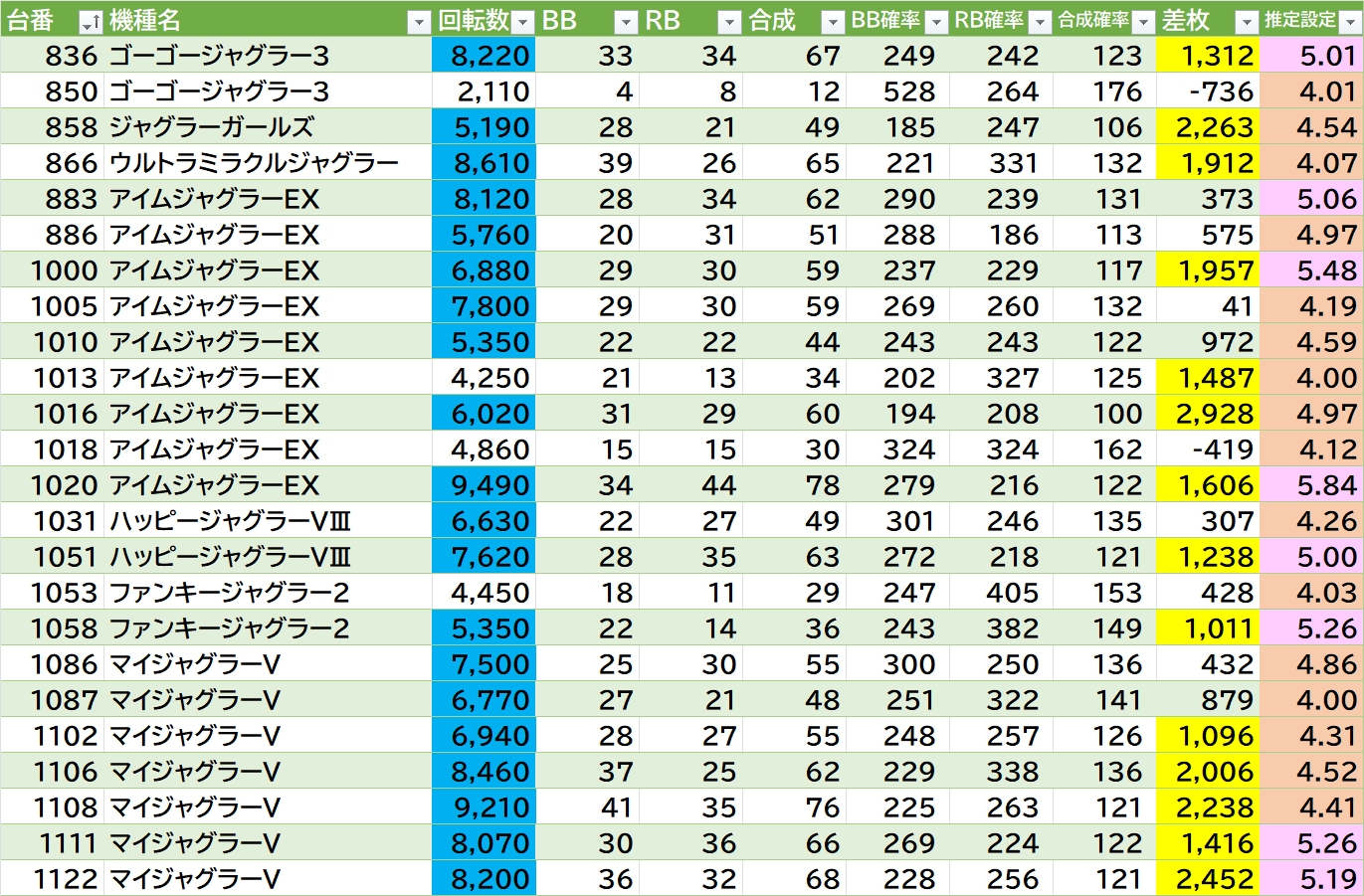Screen dimensions: 1364x896
Task: Select RB cell showing 44
Action: 690,485
